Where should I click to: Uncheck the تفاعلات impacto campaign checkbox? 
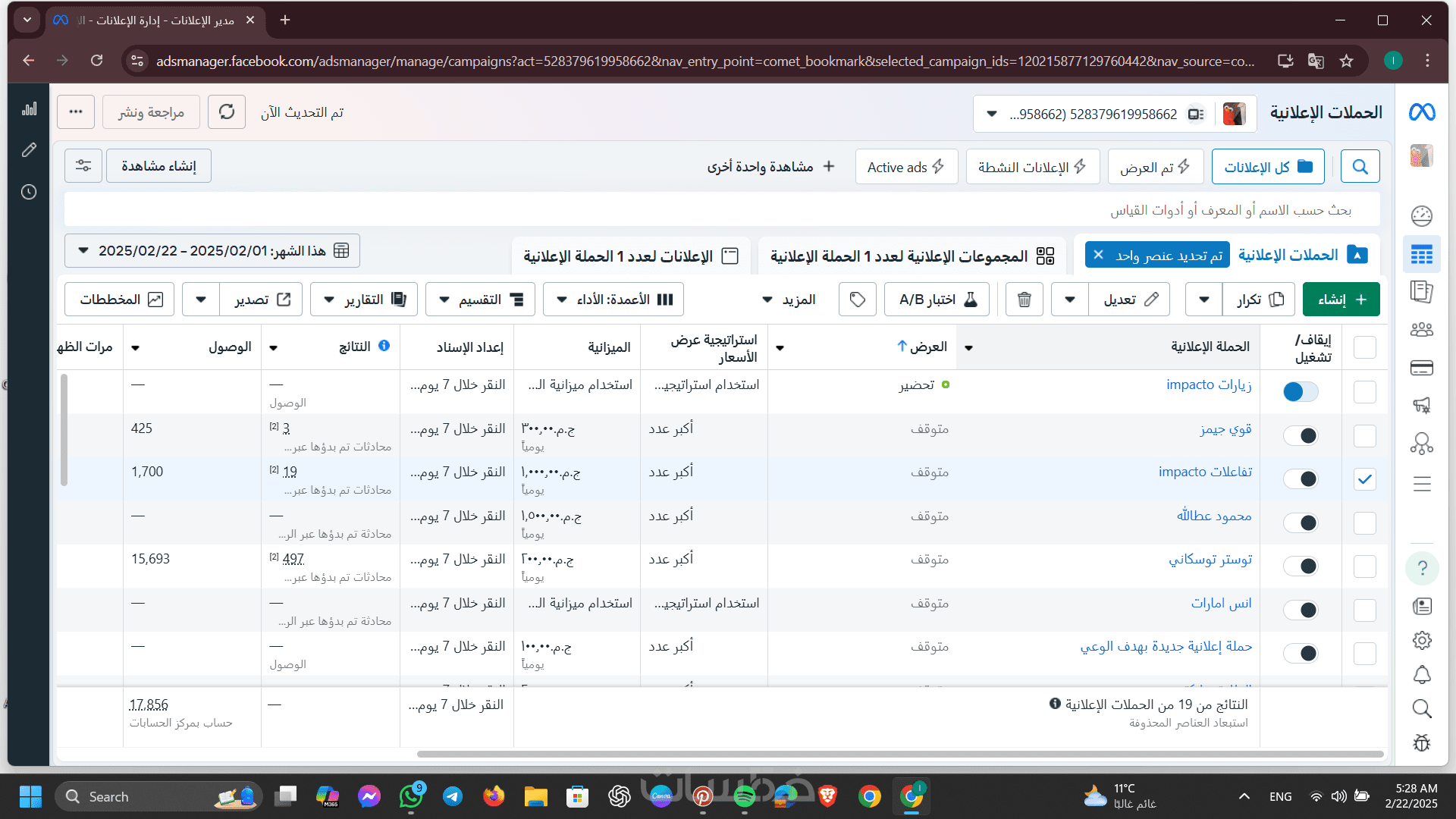[1364, 479]
